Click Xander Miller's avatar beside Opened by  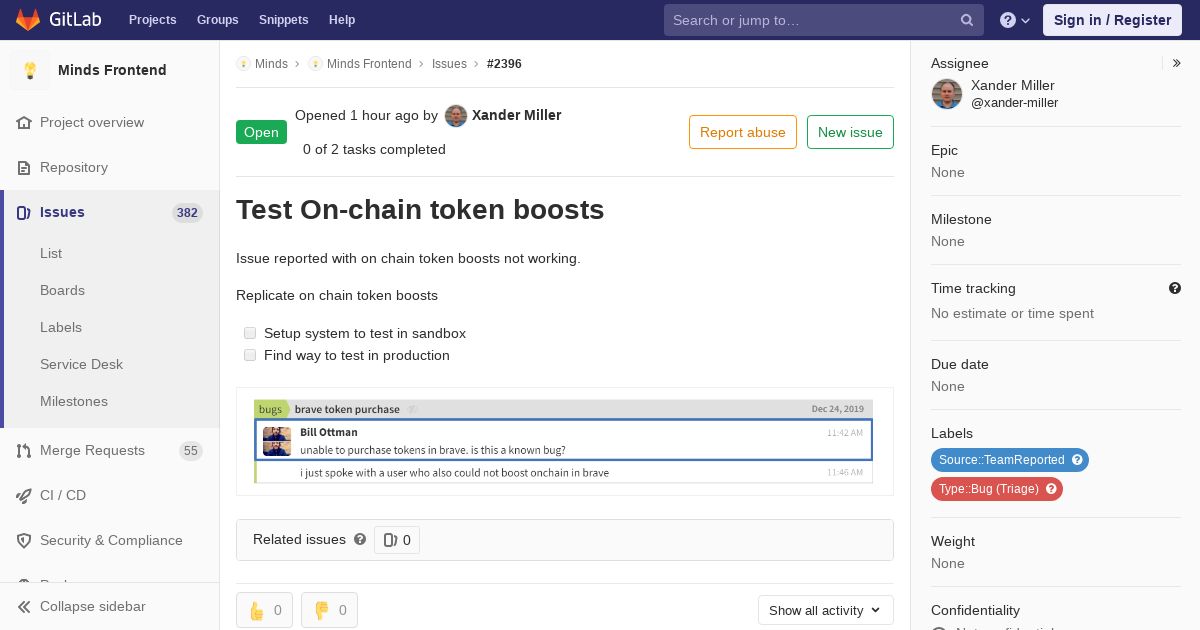coord(456,116)
